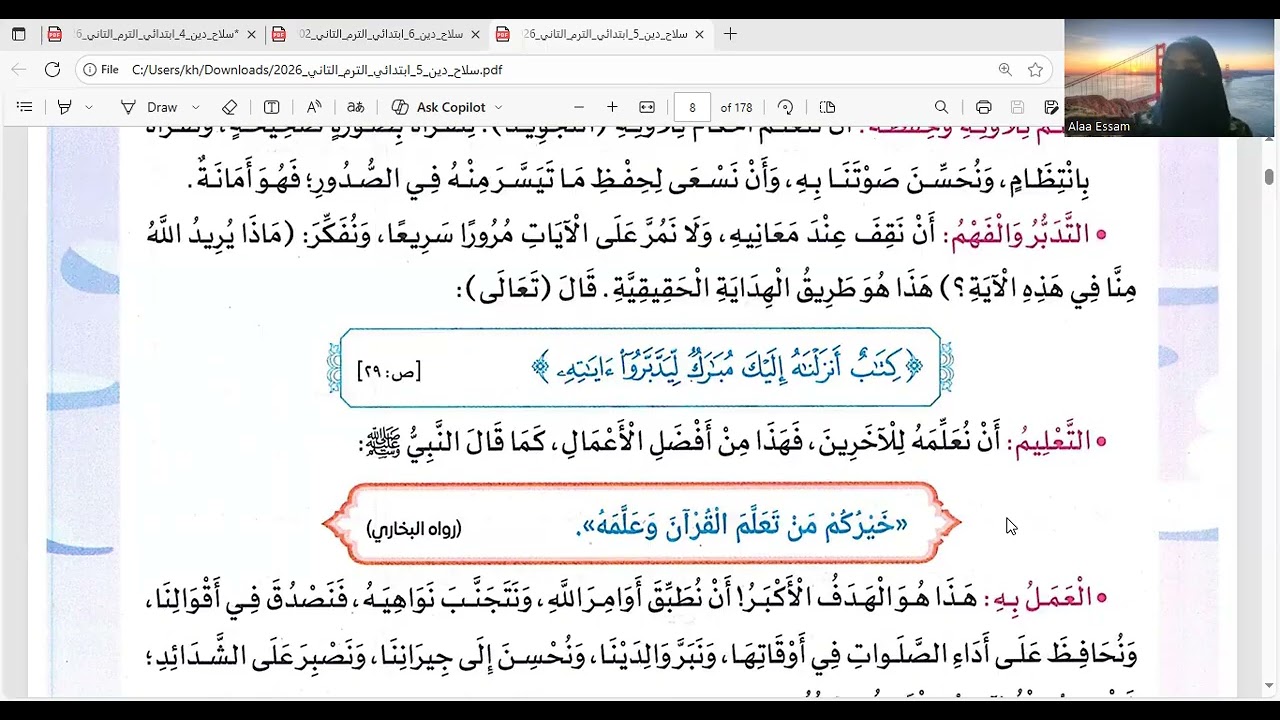Viewport: 1280px width, 720px height.
Task: Click the heading الْعَمَلُ بِهِ
Action: tap(1035, 598)
